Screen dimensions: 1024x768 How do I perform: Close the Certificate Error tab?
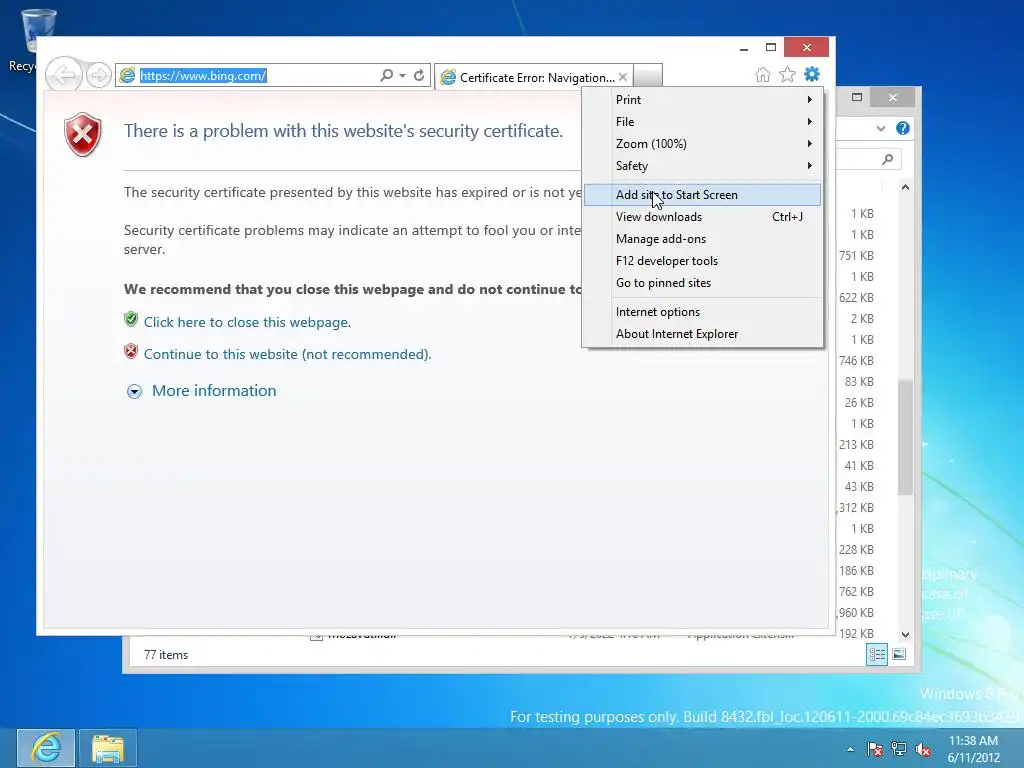click(623, 77)
